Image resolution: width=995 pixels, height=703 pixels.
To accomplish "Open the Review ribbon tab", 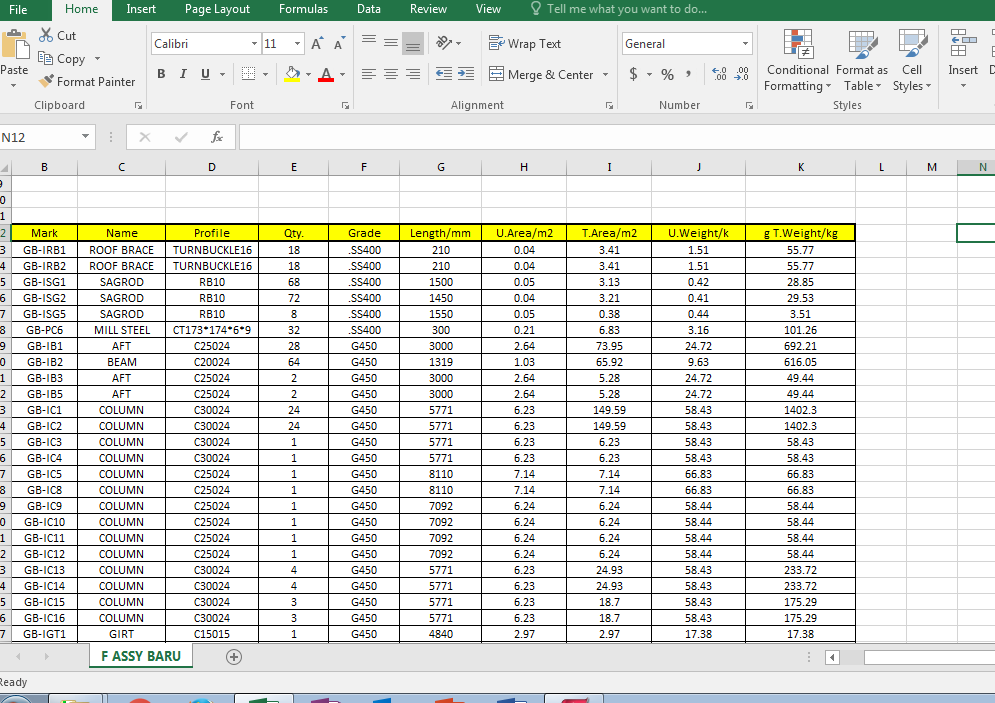I will tap(428, 9).
